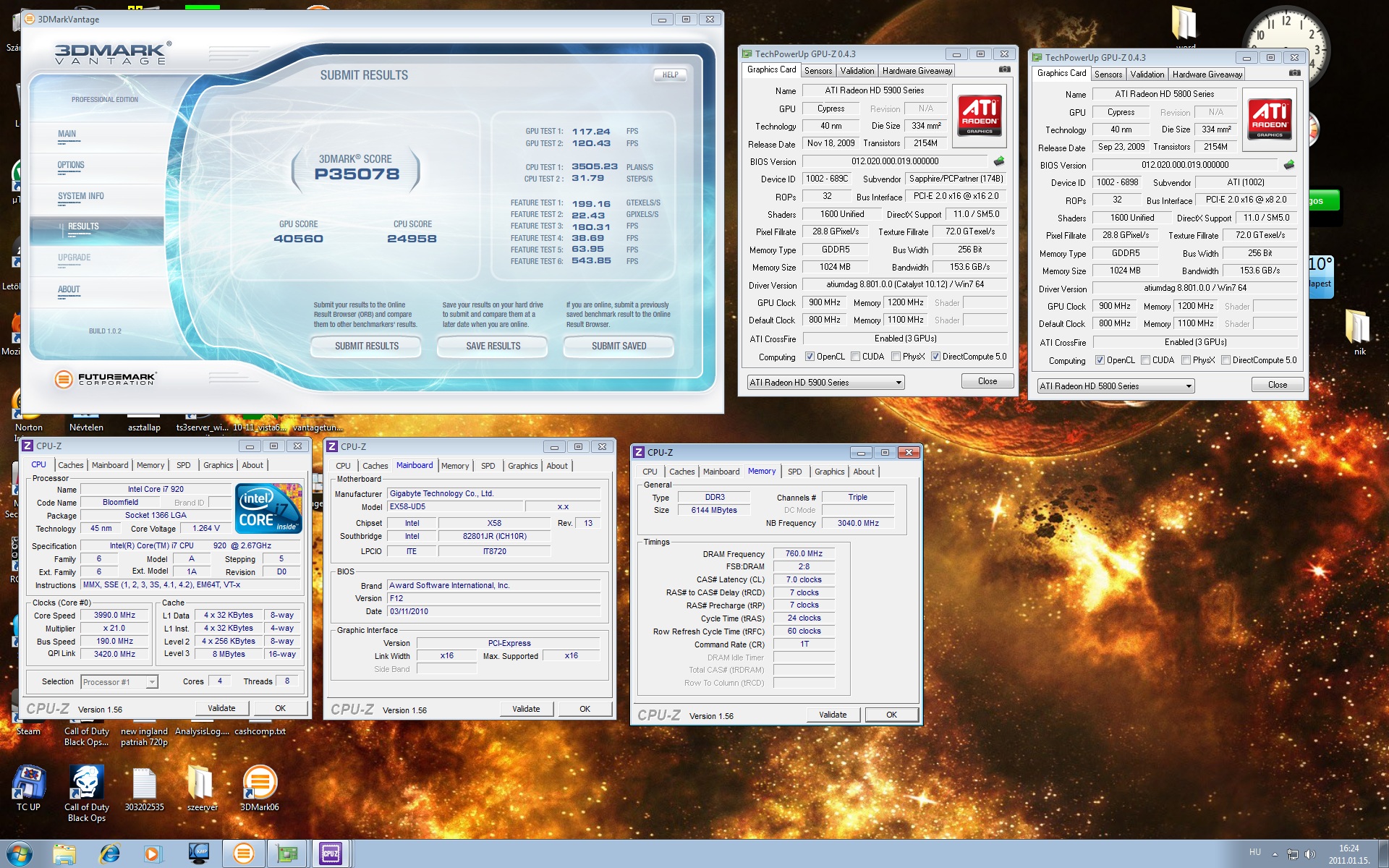
Task: Toggle OpenCL checkbox in HD 5900 GPU-Z
Action: click(x=810, y=357)
